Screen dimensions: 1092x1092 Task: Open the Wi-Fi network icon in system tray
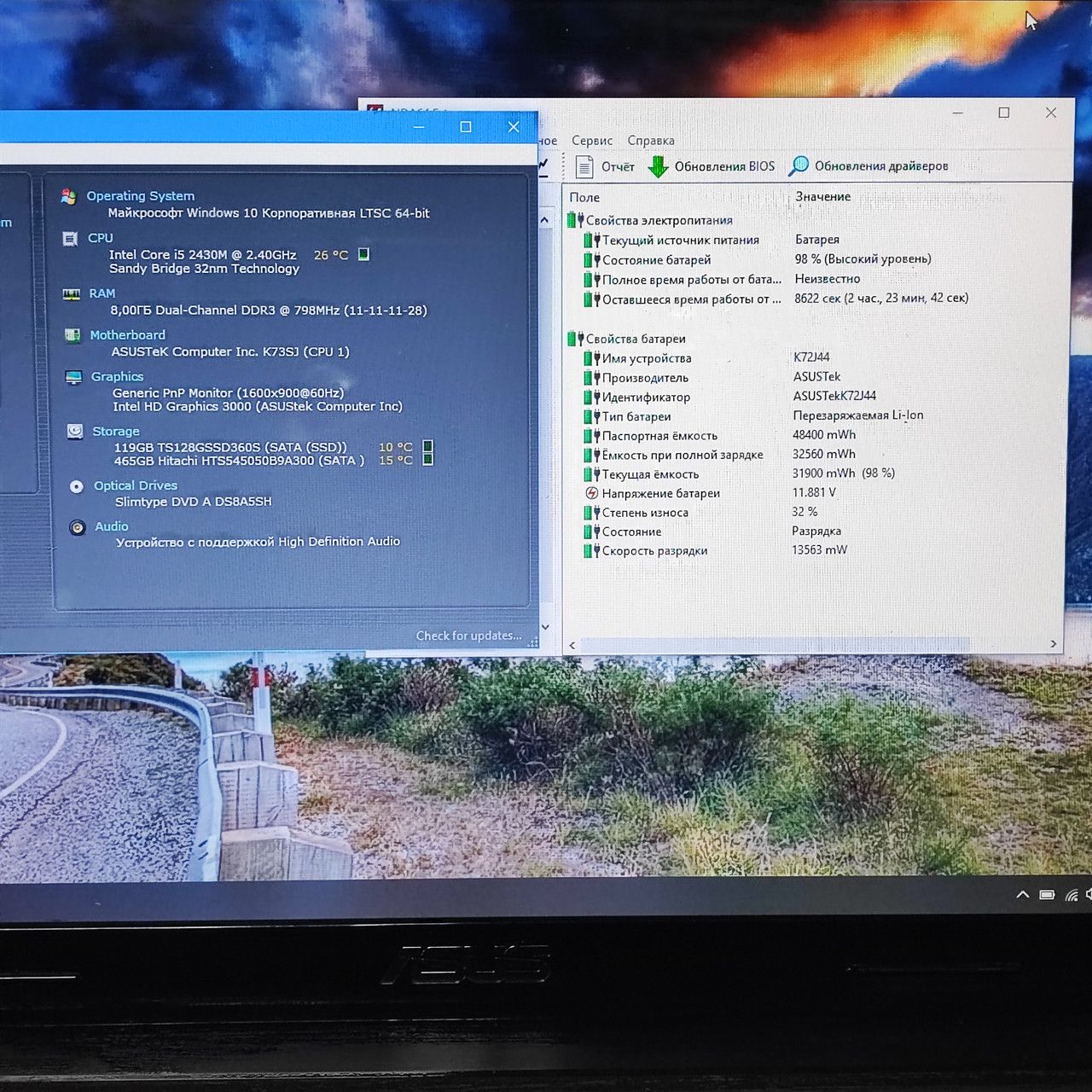tap(1072, 895)
